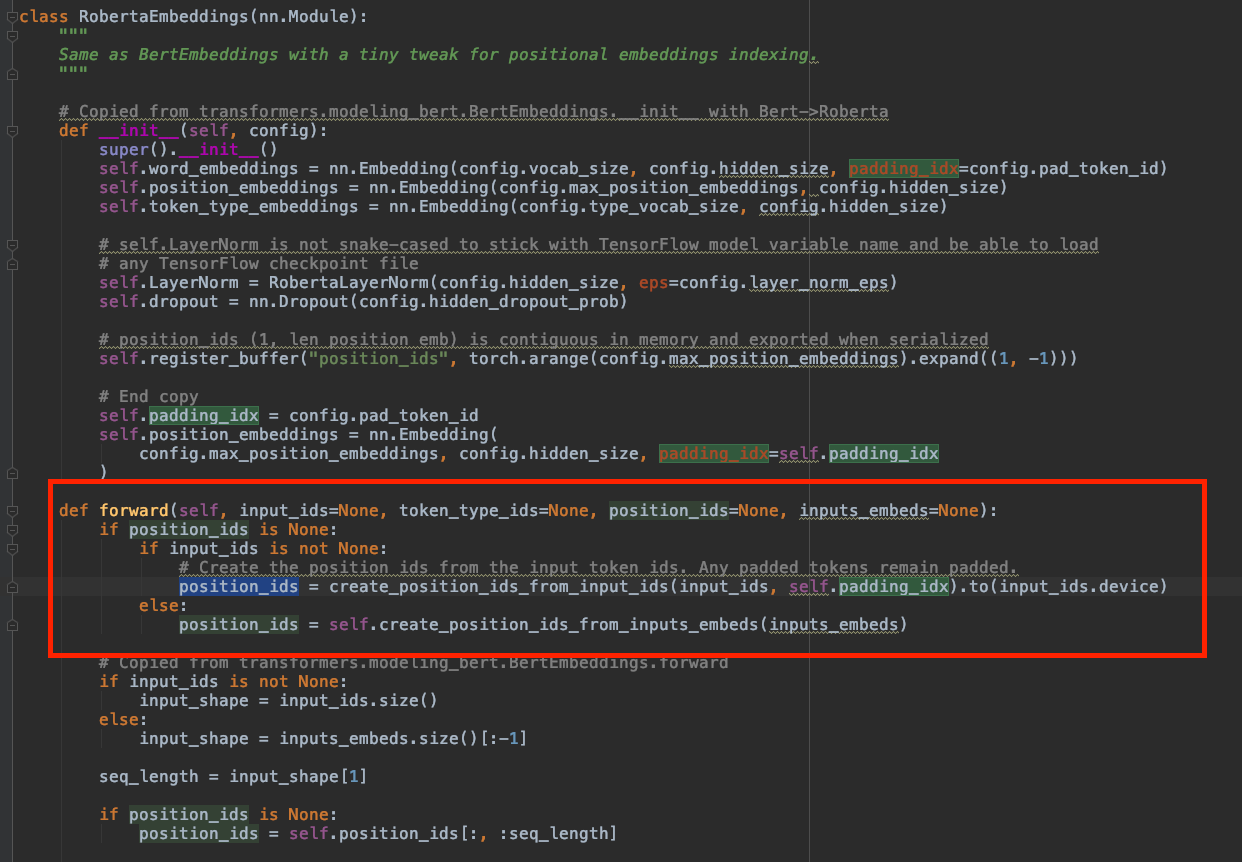Viewport: 1242px width, 862px height.
Task: Click 'token_type_ids=None' parameter
Action: [x=494, y=511]
